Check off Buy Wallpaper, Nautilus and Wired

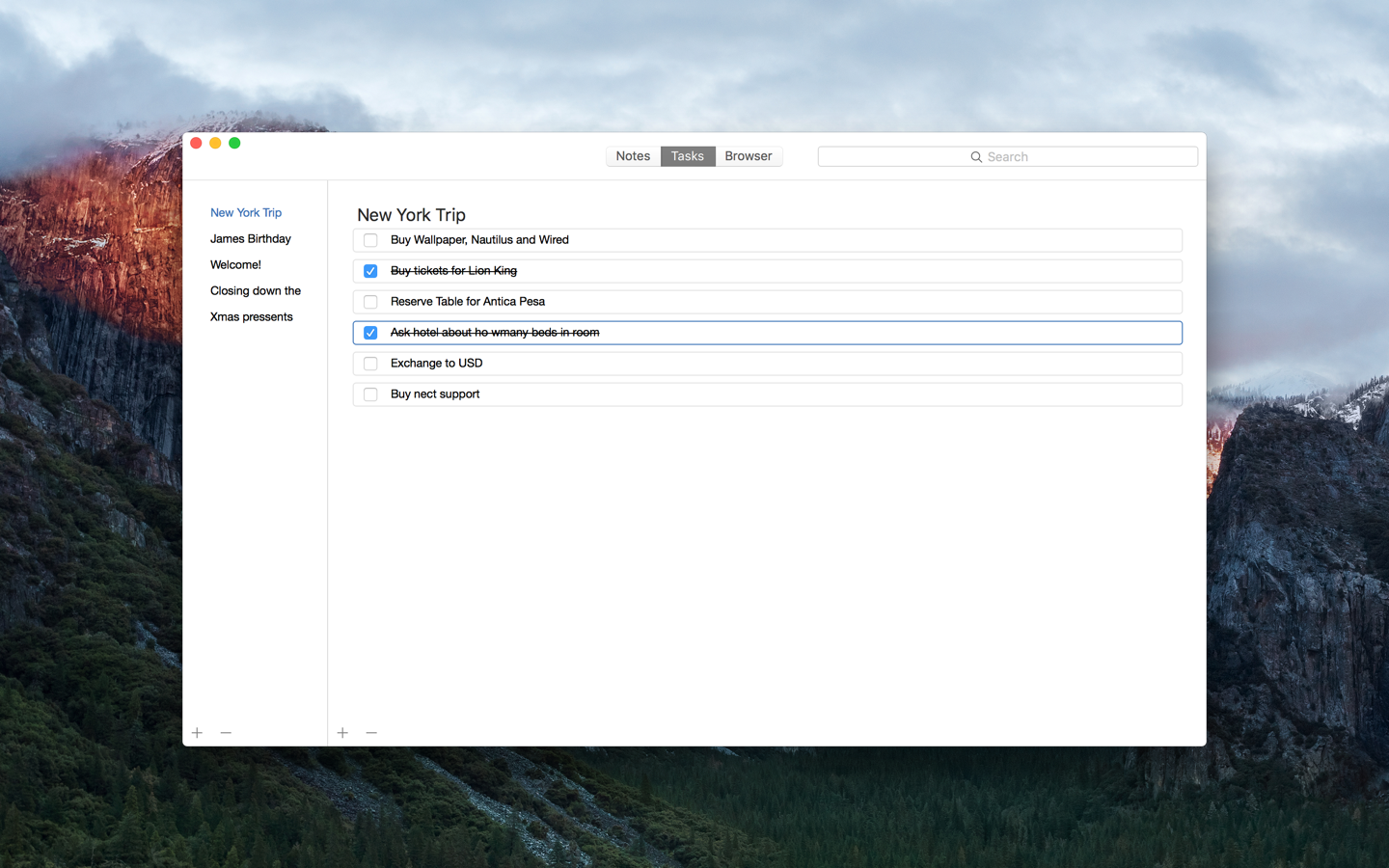(x=370, y=240)
